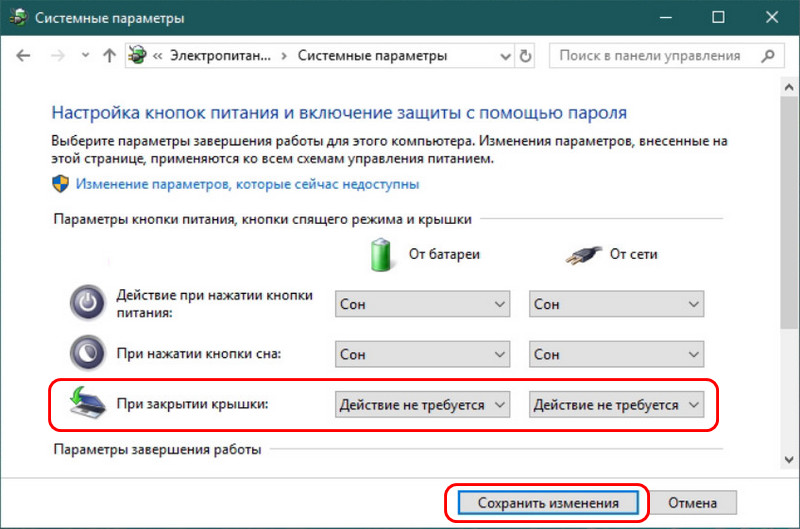Open link Изменение параметров, которые сейчас недоступны
Screen dimensions: 800x529
point(247,184)
